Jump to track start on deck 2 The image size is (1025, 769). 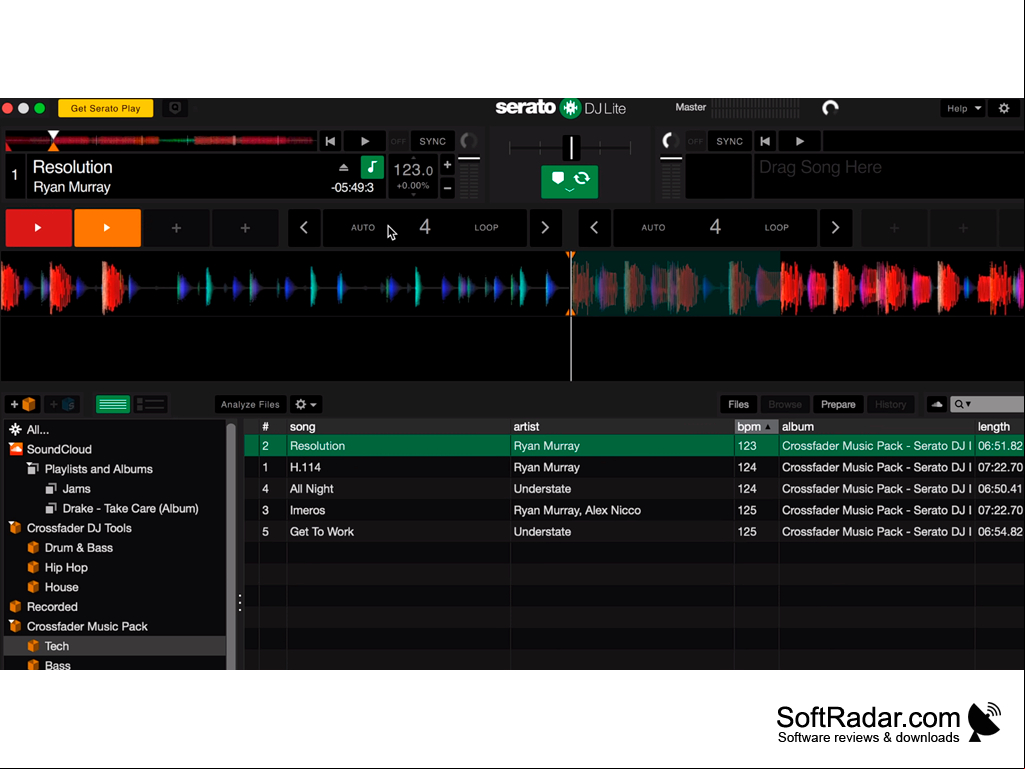point(765,141)
